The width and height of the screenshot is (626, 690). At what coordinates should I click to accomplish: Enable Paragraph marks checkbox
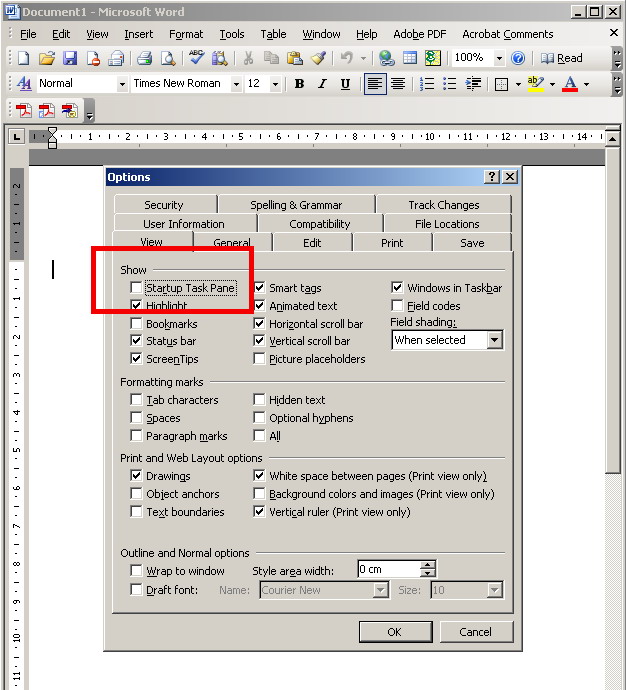click(x=136, y=436)
